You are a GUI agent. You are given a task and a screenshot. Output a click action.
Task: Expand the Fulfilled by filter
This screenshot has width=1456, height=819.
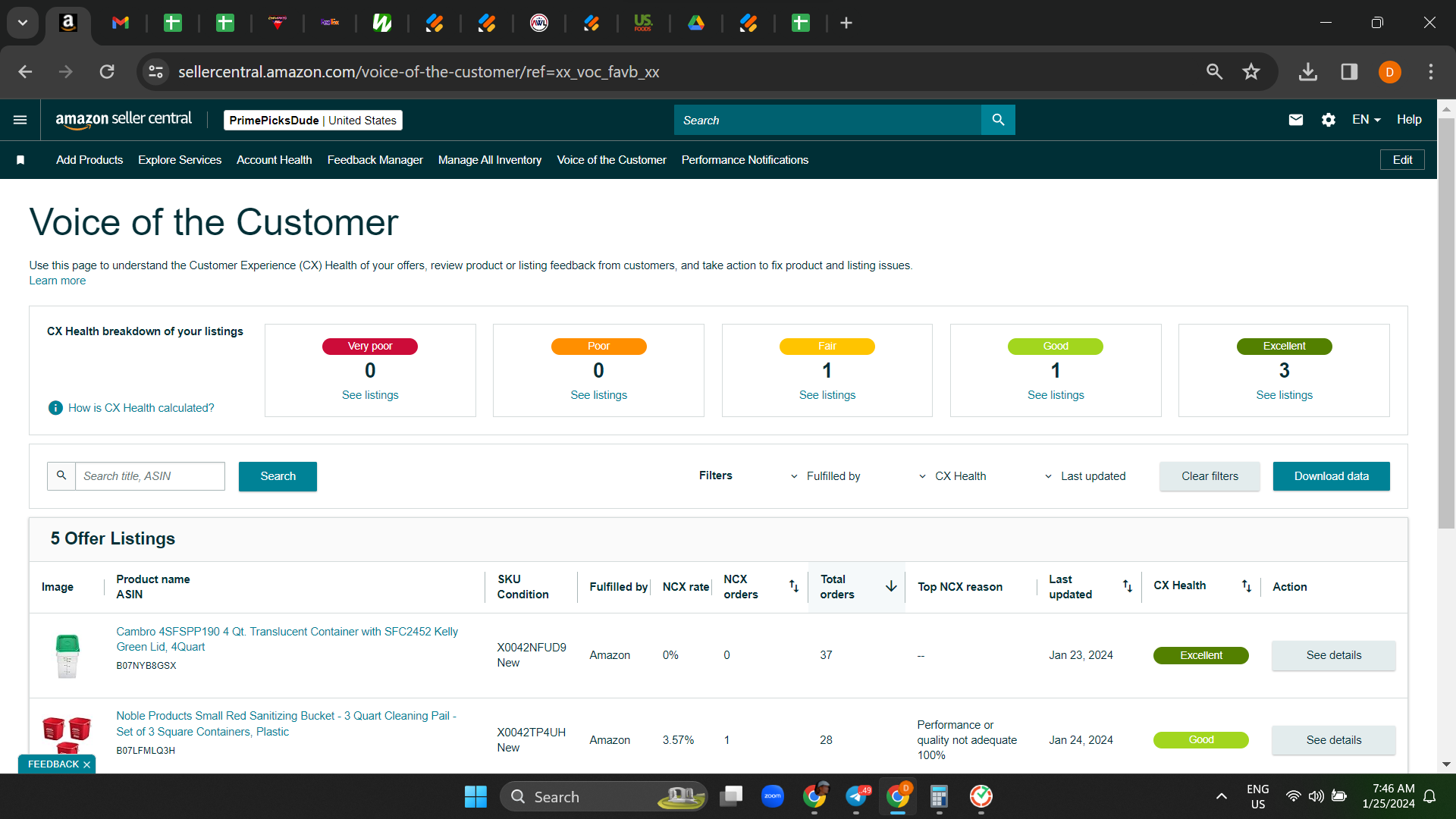point(825,476)
